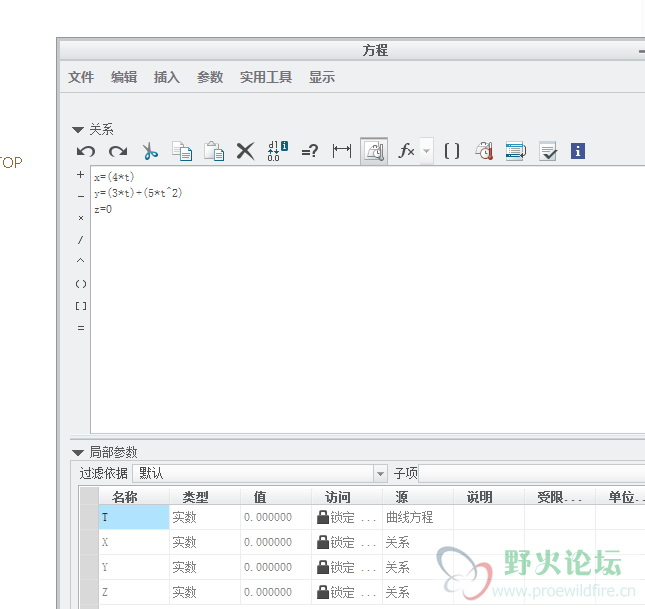Select the X parameter name cell
645x609 pixels.
(x=134, y=542)
